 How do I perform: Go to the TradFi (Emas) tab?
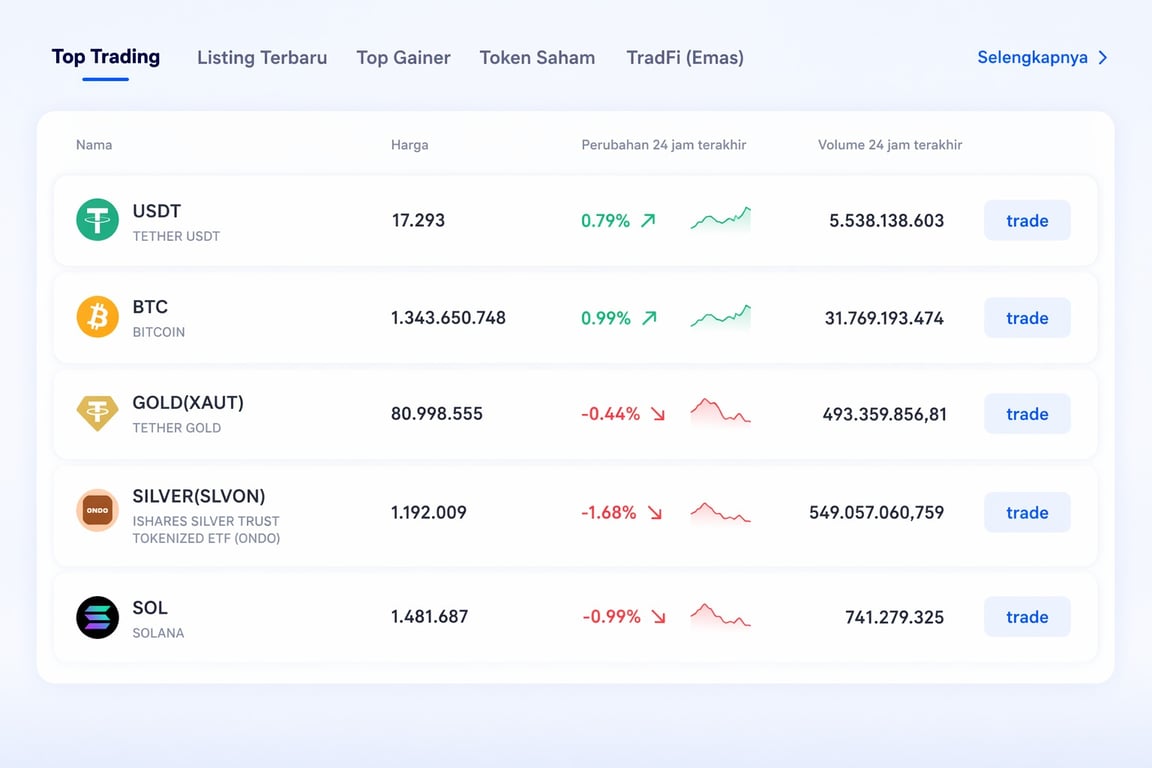(x=685, y=58)
